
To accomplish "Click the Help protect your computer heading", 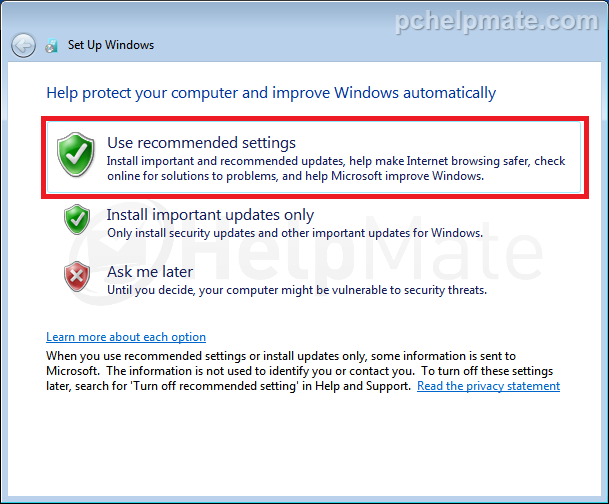I will [271, 93].
